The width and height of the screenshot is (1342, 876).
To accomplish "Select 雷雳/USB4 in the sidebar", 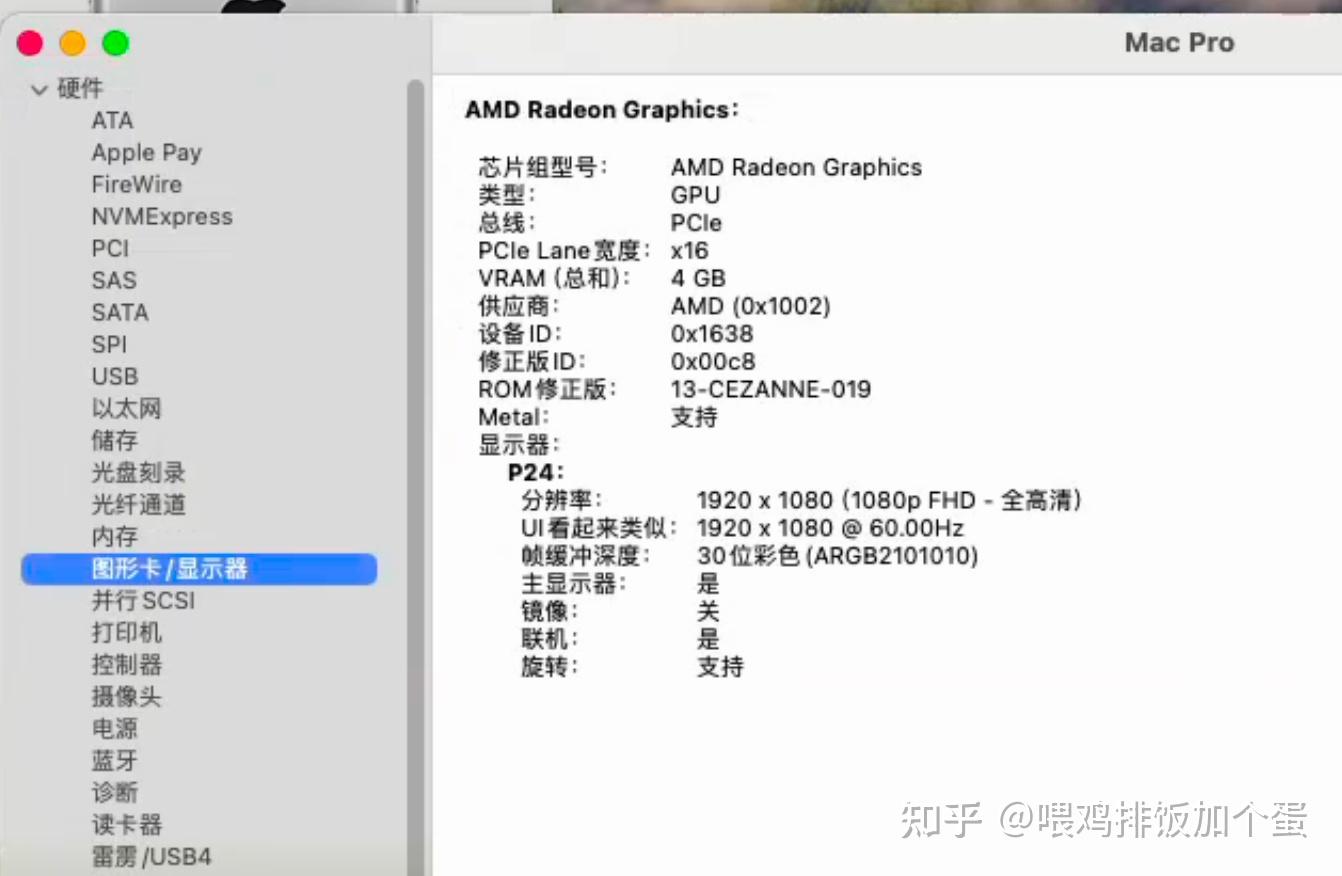I will [151, 857].
